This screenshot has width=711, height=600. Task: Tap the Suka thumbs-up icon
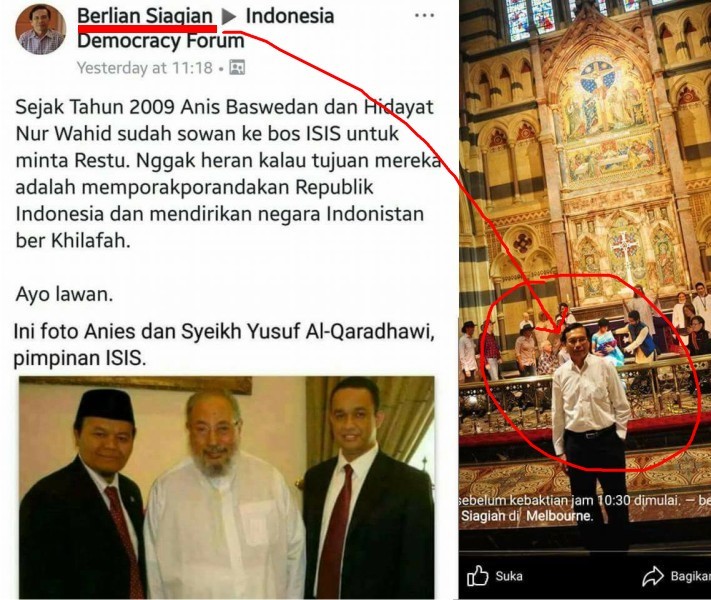pyautogui.click(x=478, y=576)
